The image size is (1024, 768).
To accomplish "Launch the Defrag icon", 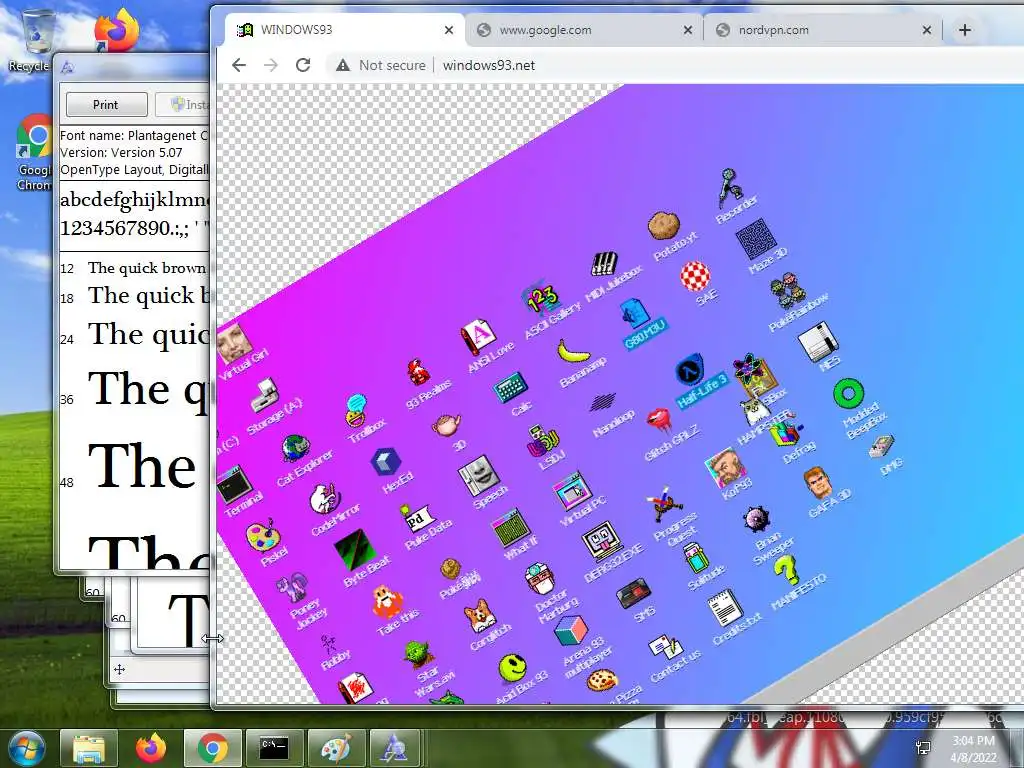I will pyautogui.click(x=786, y=434).
